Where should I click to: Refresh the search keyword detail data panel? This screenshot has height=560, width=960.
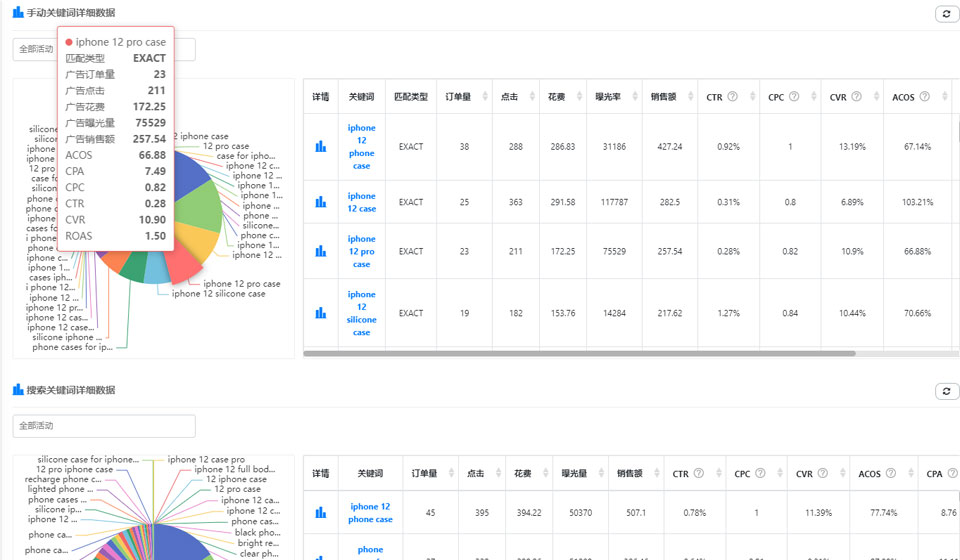(x=947, y=391)
